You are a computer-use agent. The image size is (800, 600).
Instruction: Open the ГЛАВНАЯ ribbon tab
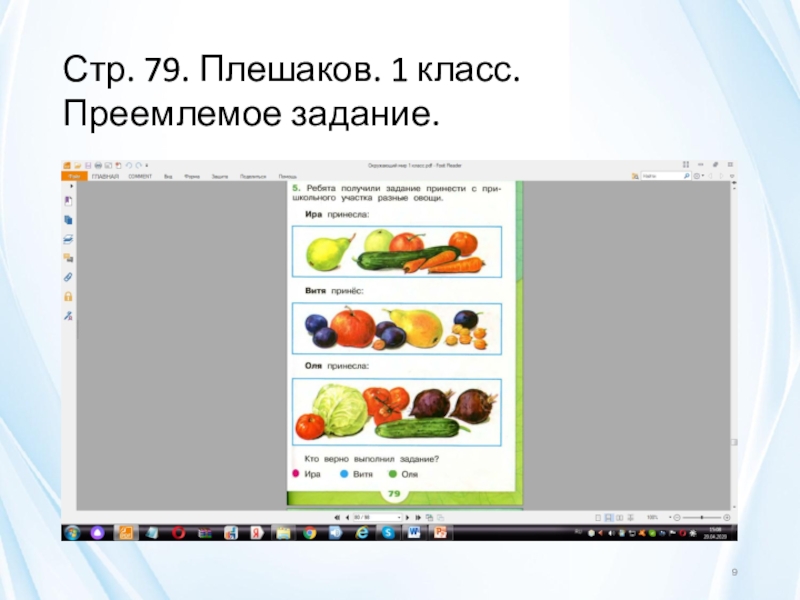[105, 175]
